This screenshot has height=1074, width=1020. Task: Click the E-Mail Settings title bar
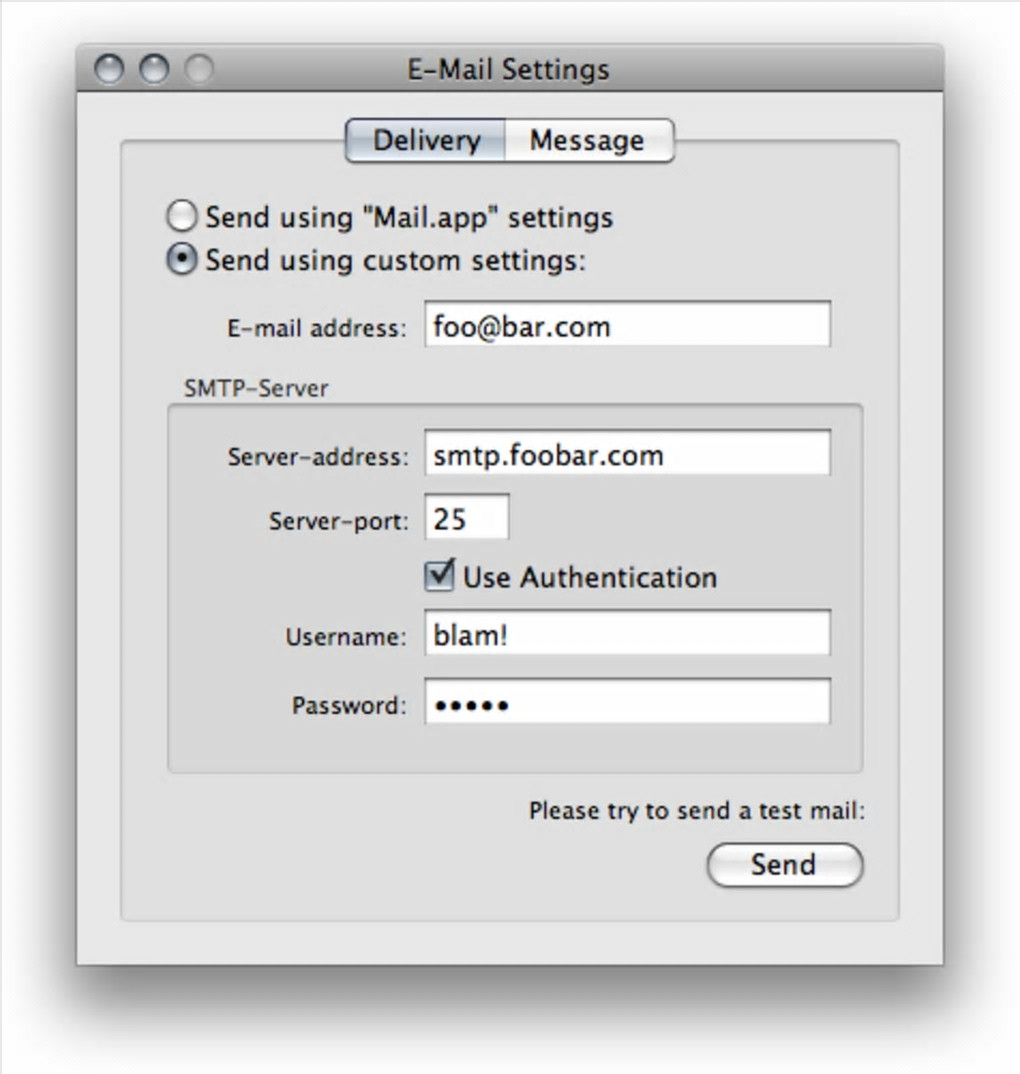pos(510,68)
